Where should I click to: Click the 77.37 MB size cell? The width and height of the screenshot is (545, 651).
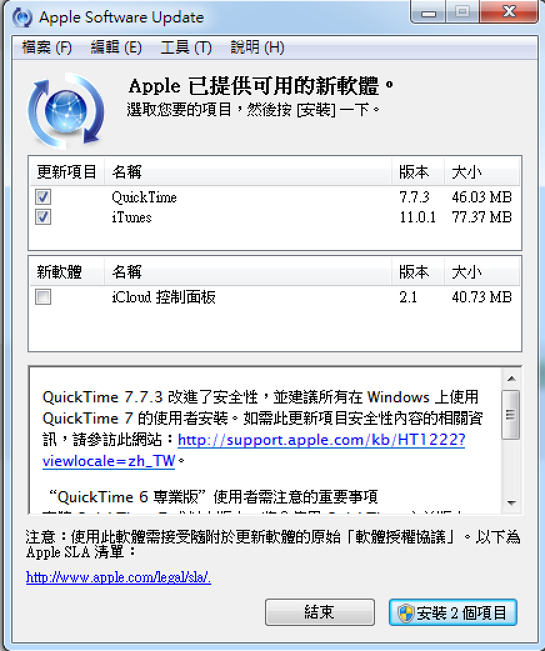coord(482,217)
